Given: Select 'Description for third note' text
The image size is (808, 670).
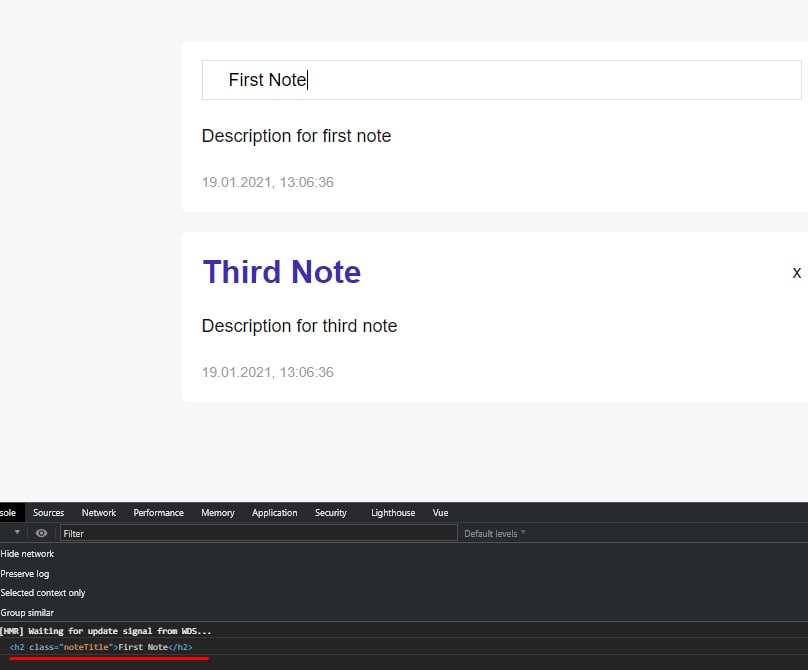Looking at the screenshot, I should pos(299,326).
